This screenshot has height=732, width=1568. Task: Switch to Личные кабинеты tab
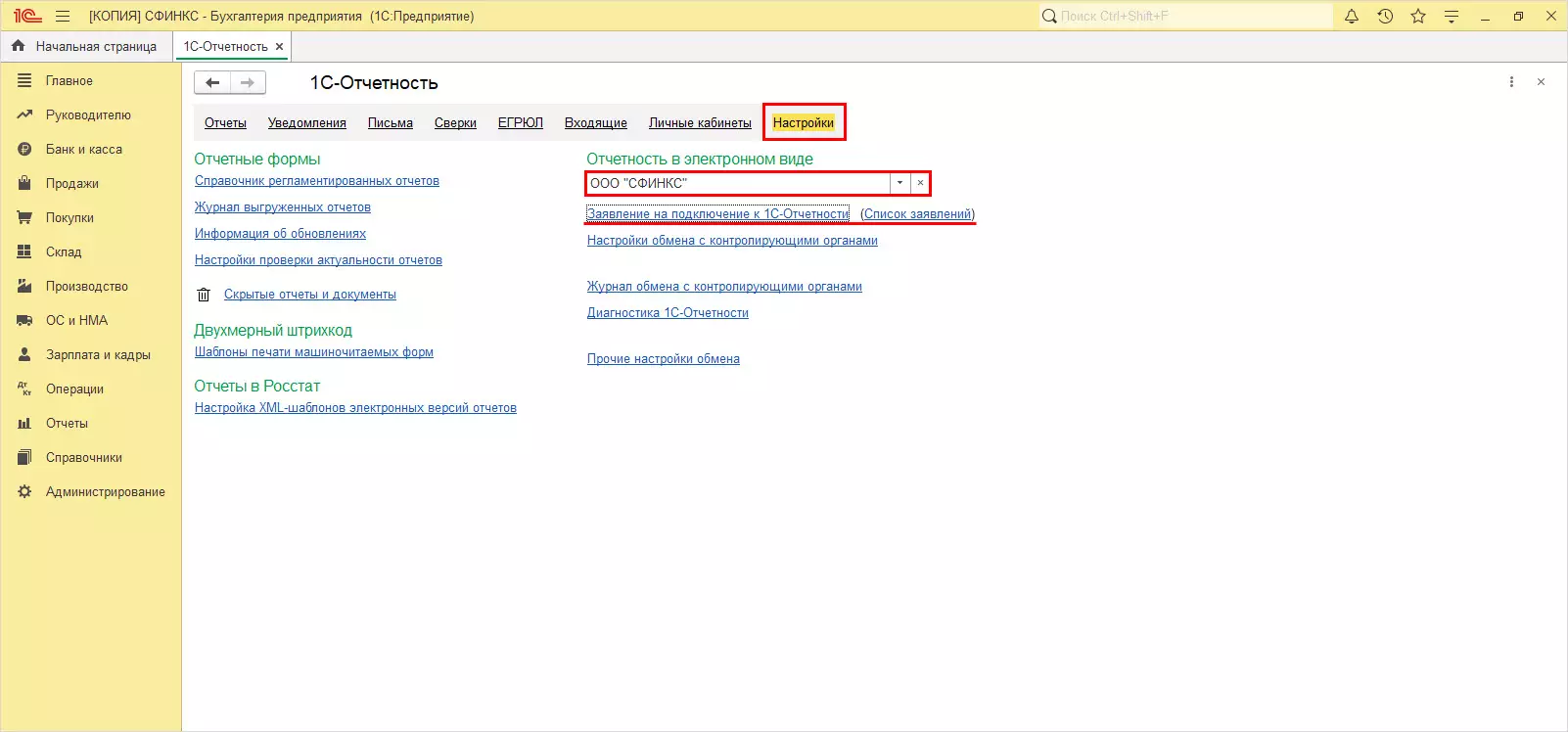tap(700, 123)
